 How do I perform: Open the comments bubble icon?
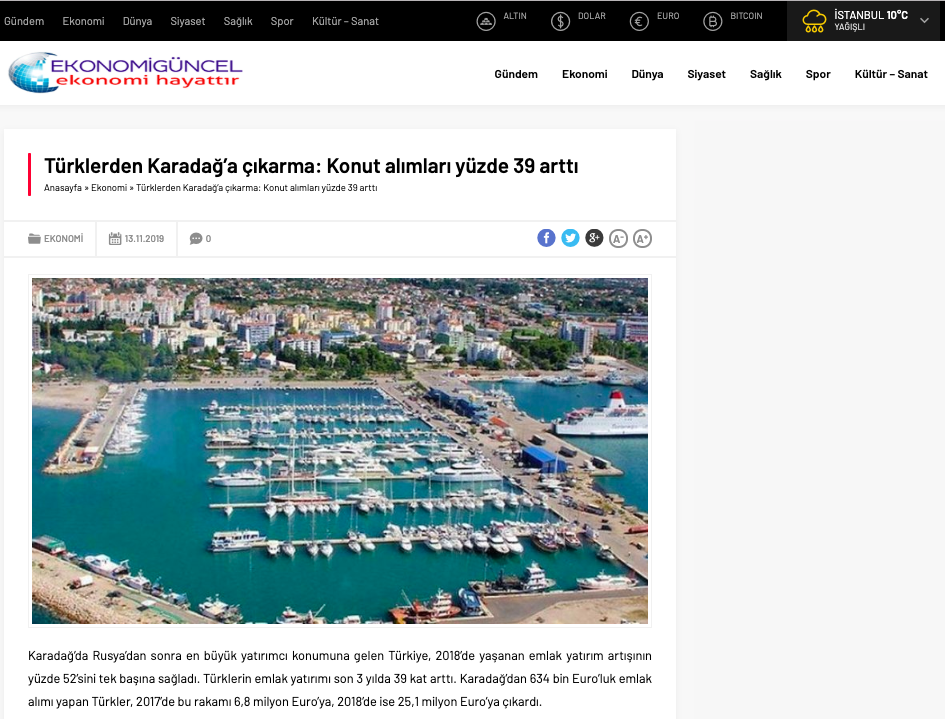196,239
